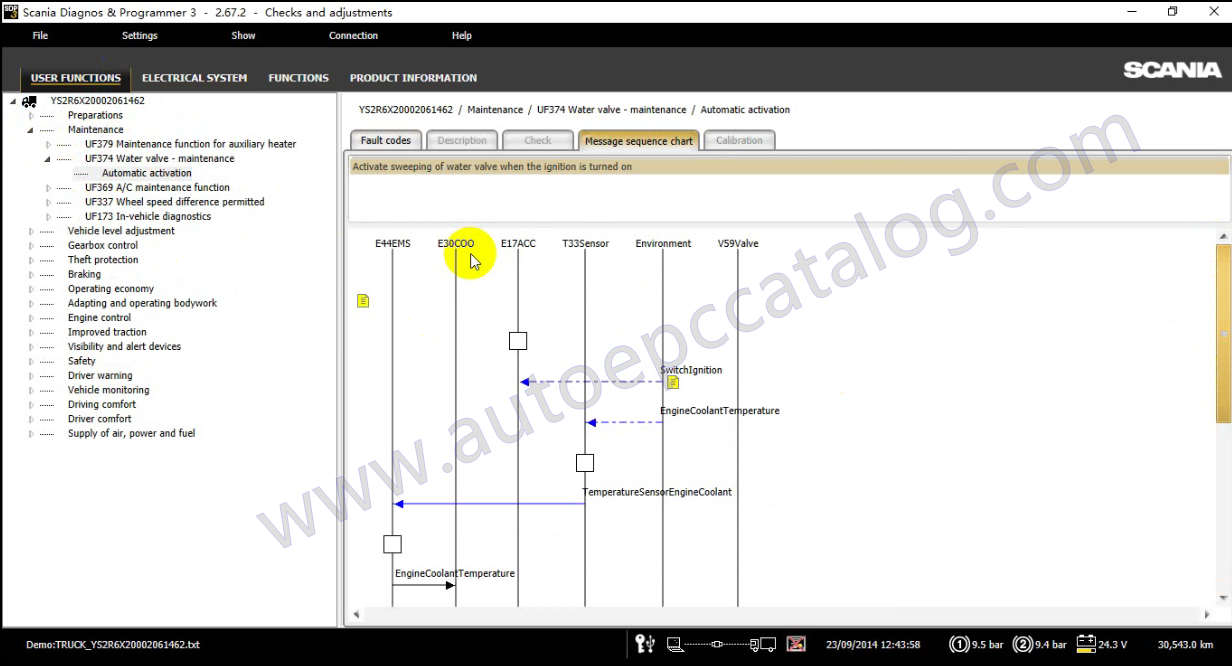Screen dimensions: 1232x666
Task: Click the Scania SDP3 app icon in title bar
Action: point(11,12)
